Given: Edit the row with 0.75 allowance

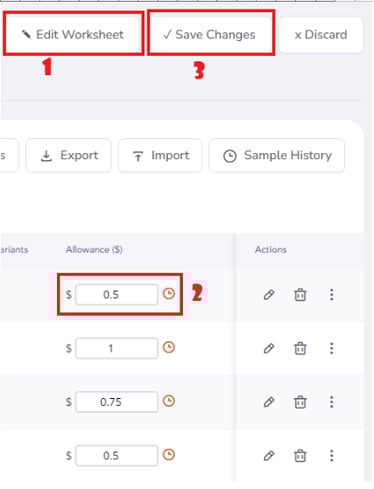Looking at the screenshot, I should coord(269,402).
